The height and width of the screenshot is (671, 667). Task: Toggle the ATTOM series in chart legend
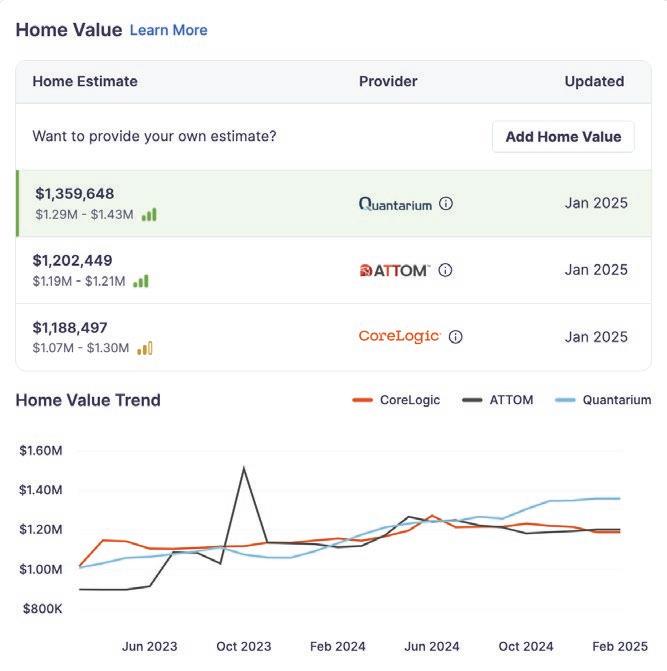[x=498, y=400]
